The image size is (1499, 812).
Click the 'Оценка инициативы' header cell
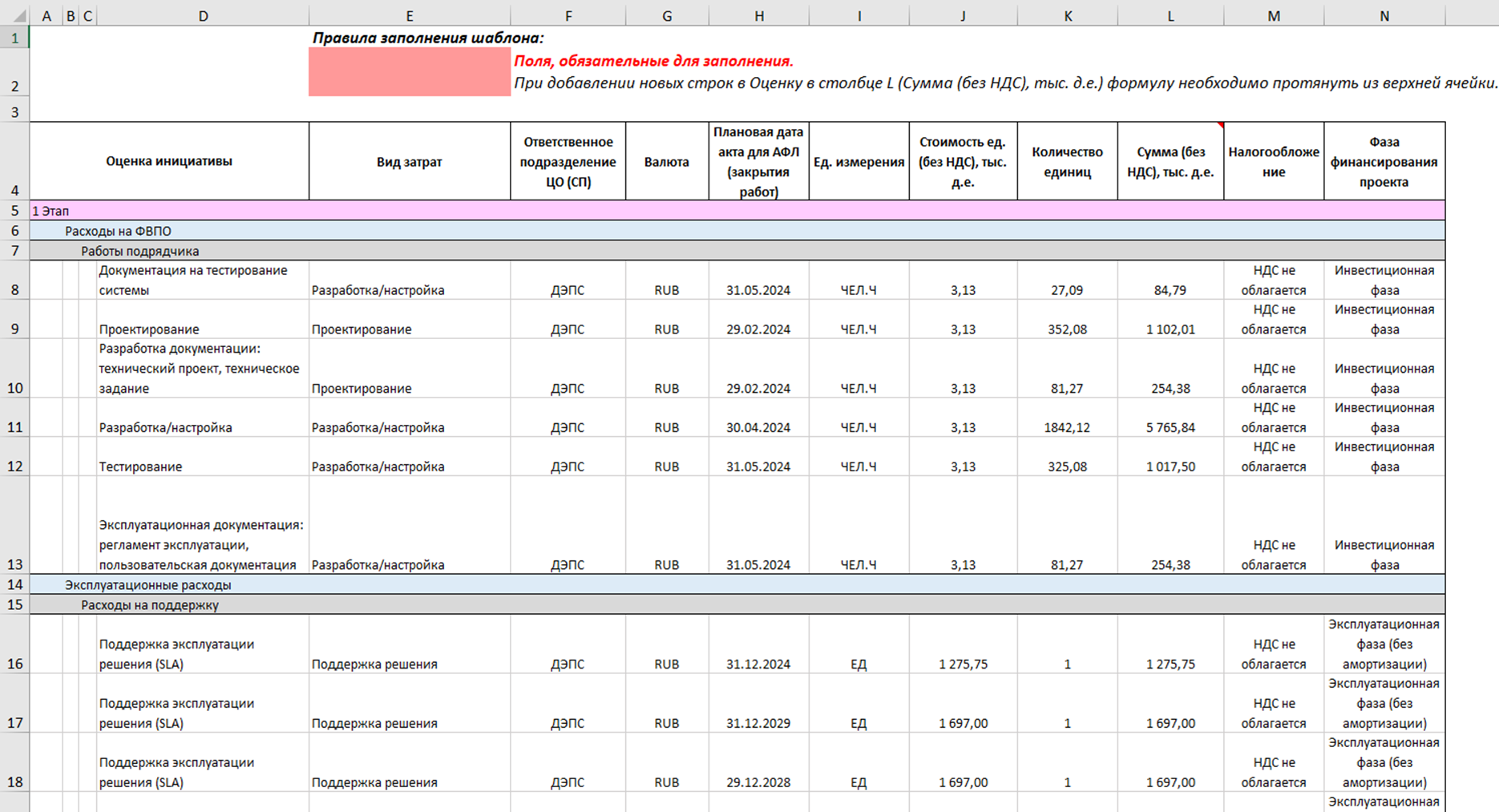pos(169,161)
